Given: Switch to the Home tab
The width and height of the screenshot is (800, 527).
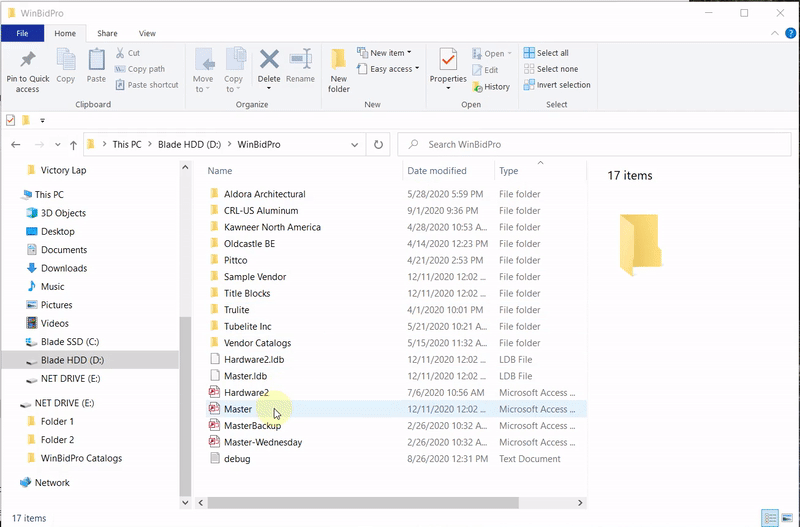Looking at the screenshot, I should [65, 33].
